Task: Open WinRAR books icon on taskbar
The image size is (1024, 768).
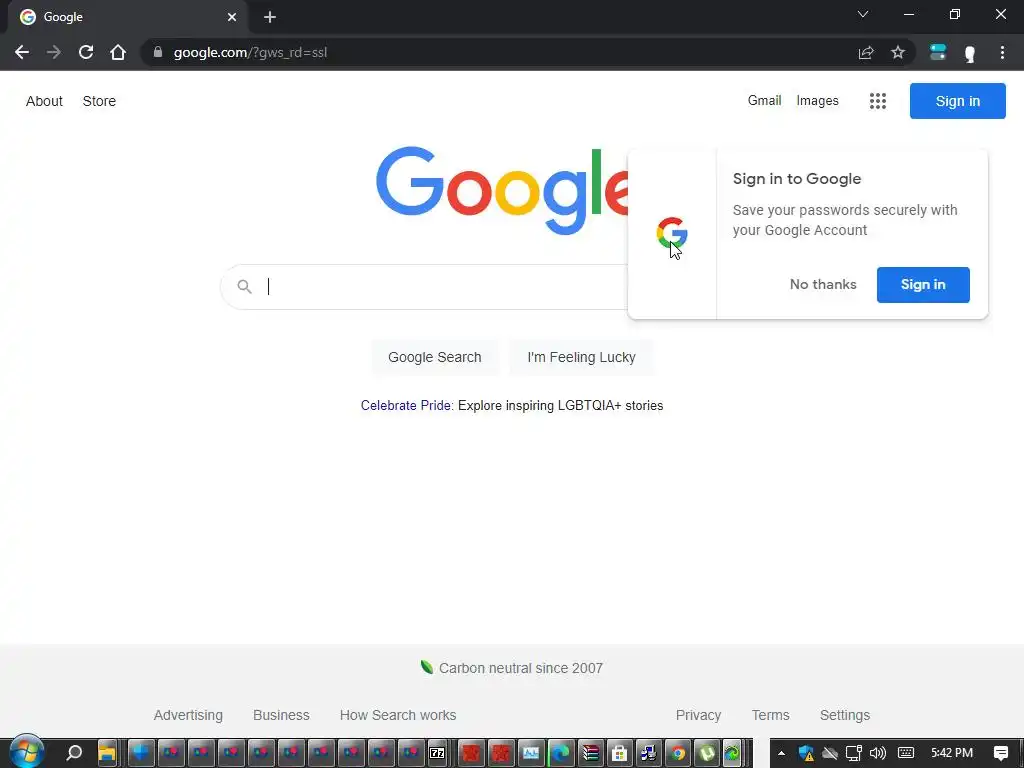Action: click(590, 753)
